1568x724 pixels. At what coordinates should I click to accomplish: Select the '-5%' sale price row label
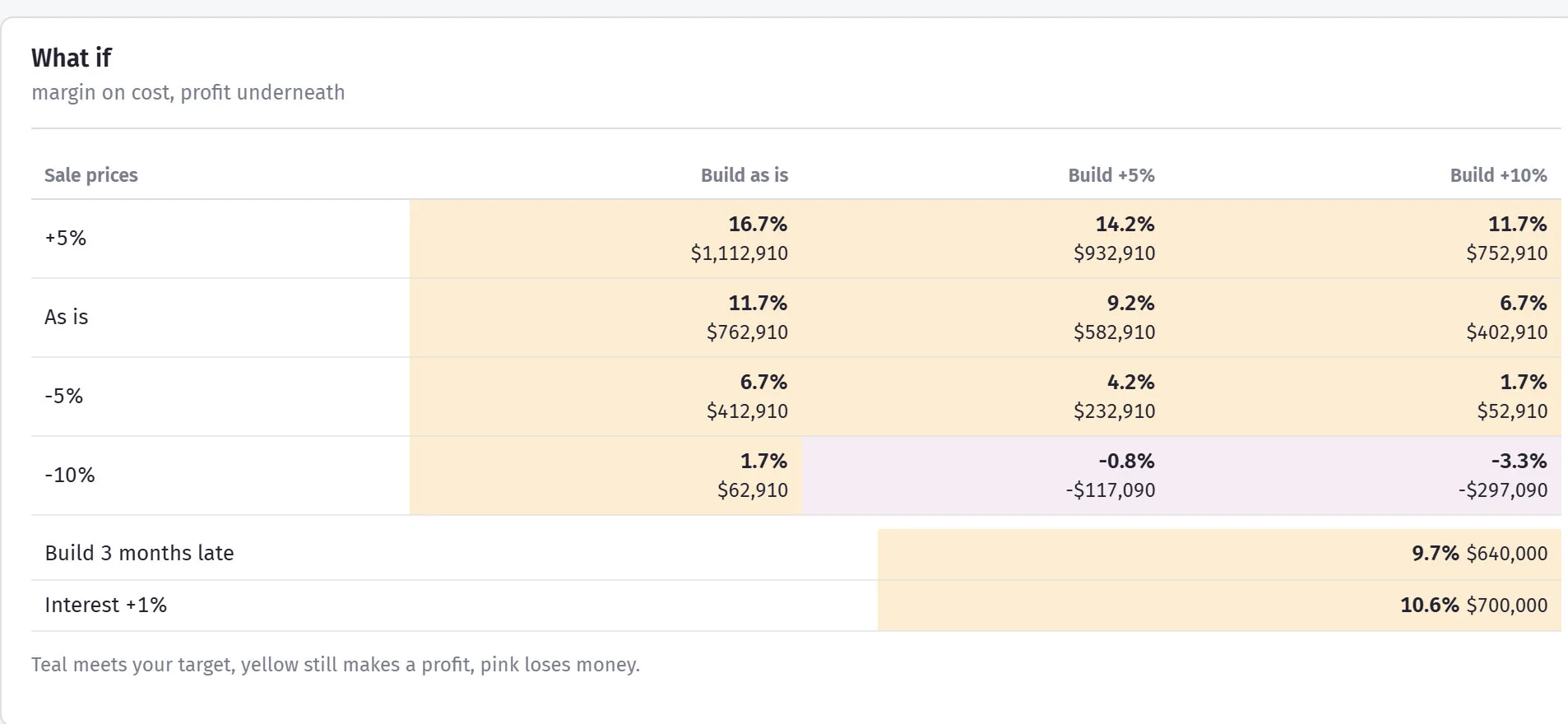64,397
